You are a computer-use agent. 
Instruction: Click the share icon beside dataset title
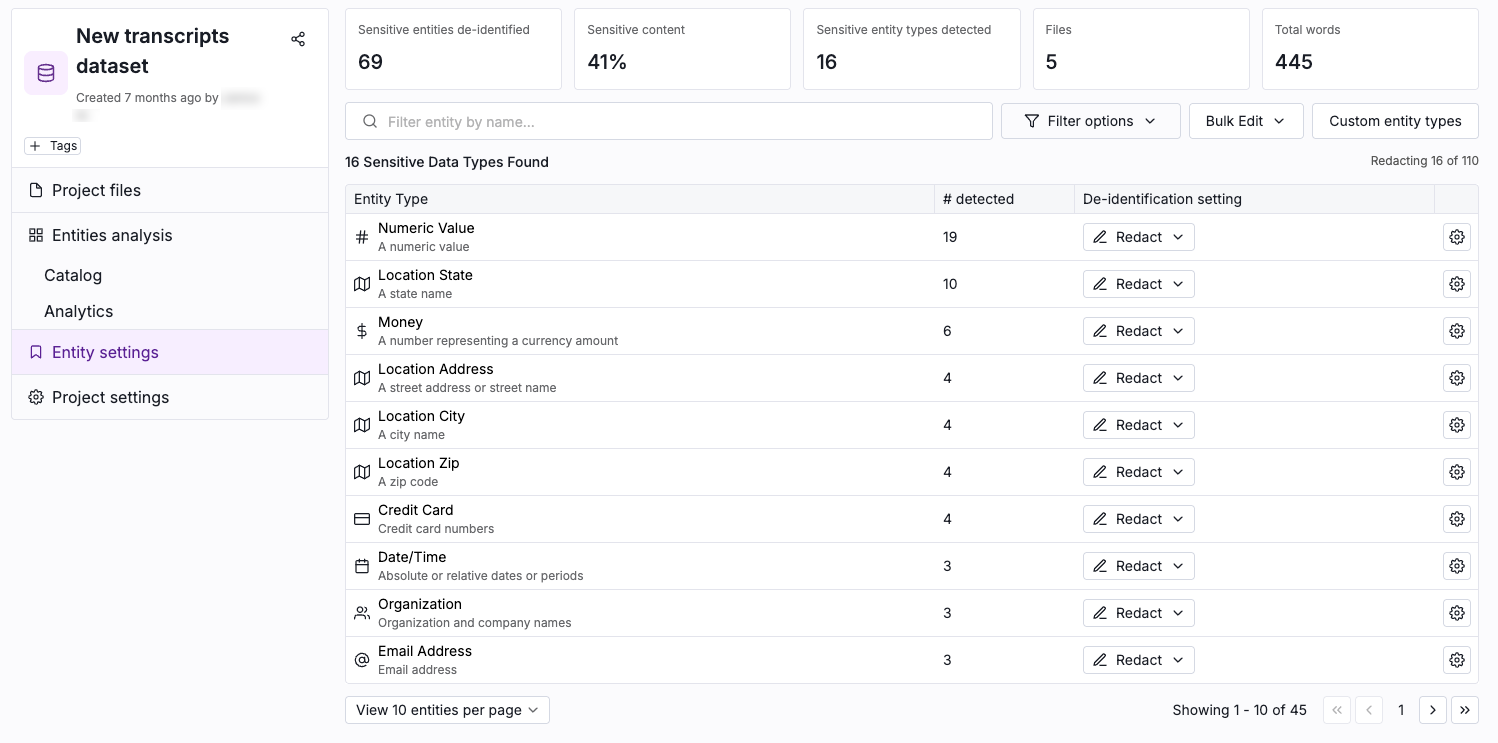point(298,39)
